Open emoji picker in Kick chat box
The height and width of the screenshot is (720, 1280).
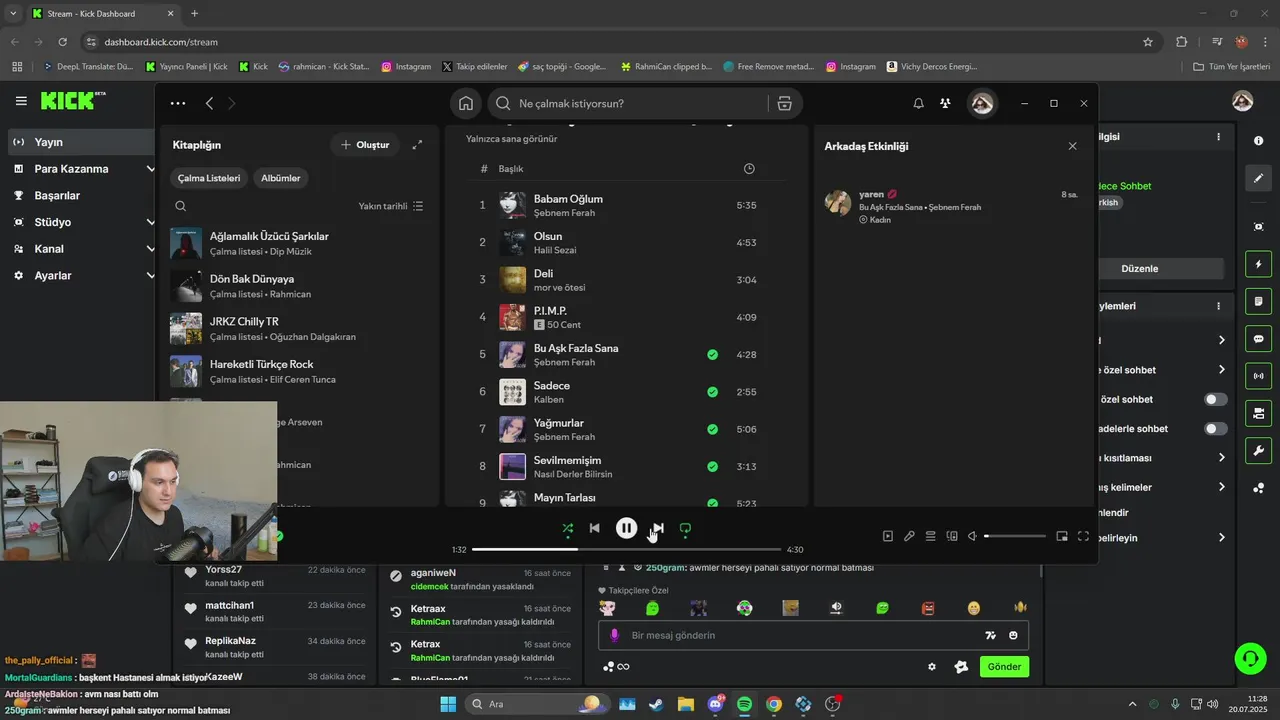pos(1013,635)
